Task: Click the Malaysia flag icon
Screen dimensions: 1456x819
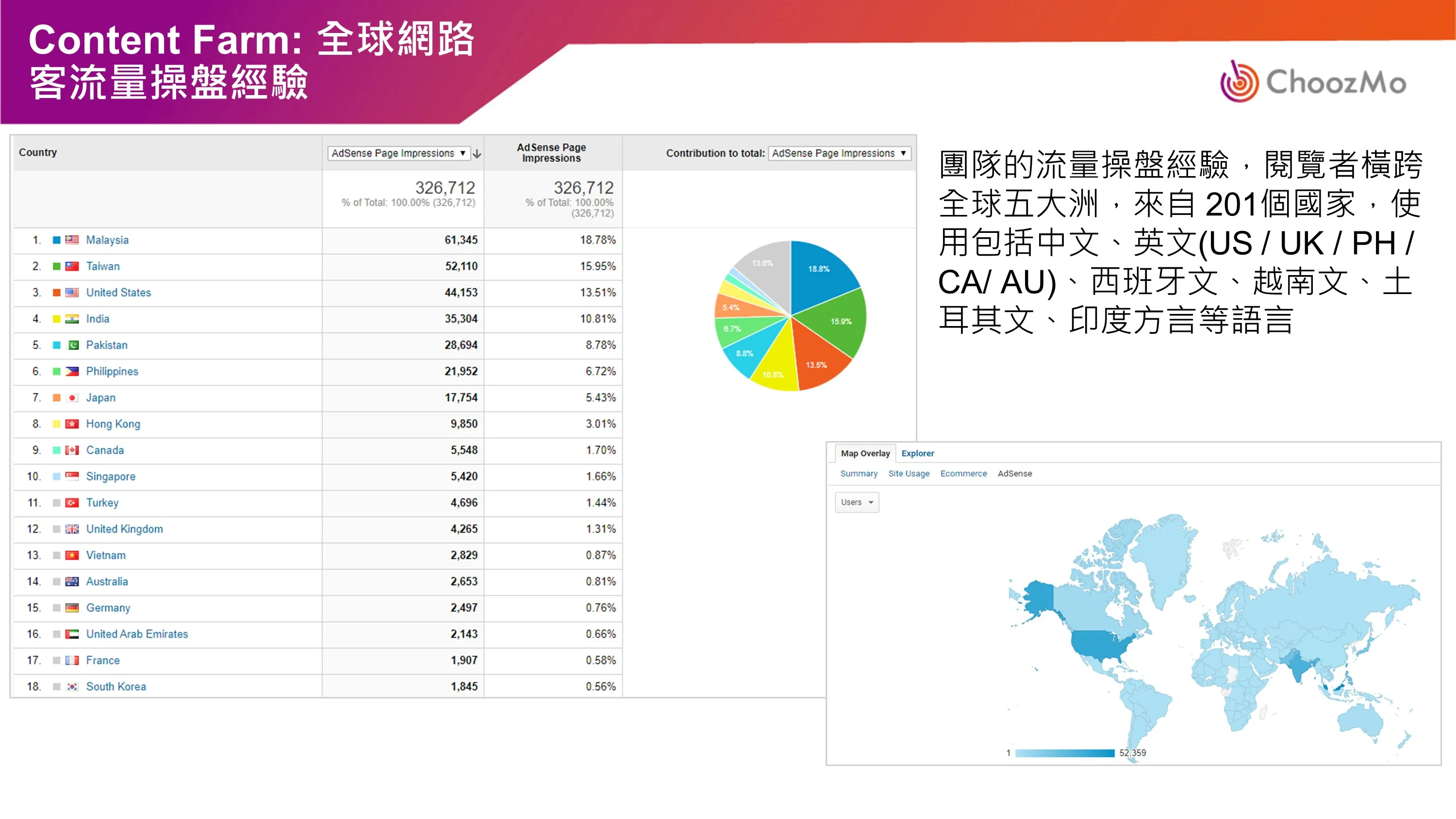Action: pos(72,240)
